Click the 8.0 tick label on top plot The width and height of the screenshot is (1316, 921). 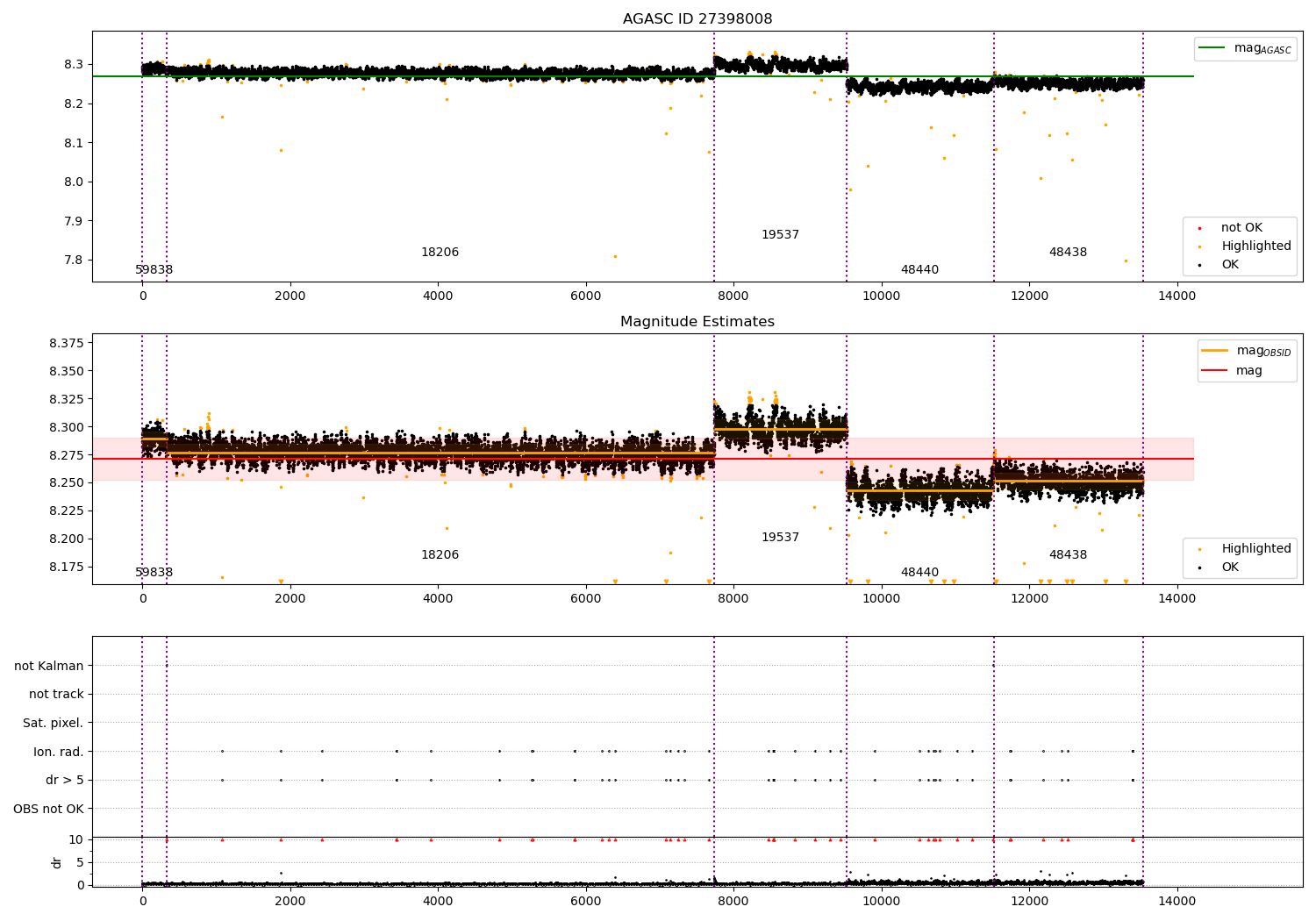(74, 182)
